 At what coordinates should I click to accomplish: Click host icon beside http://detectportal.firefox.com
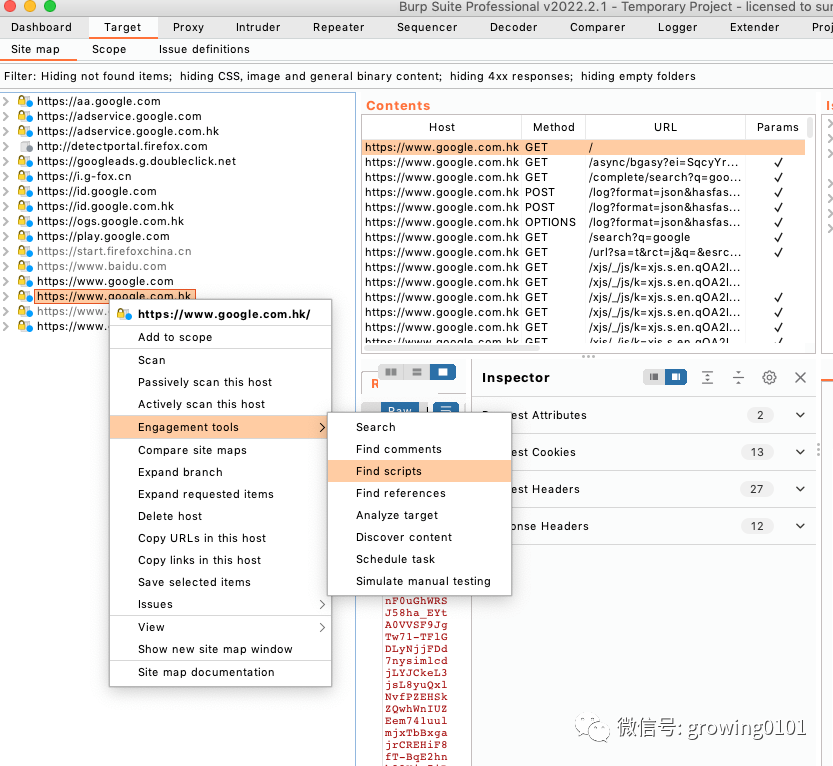tap(26, 146)
